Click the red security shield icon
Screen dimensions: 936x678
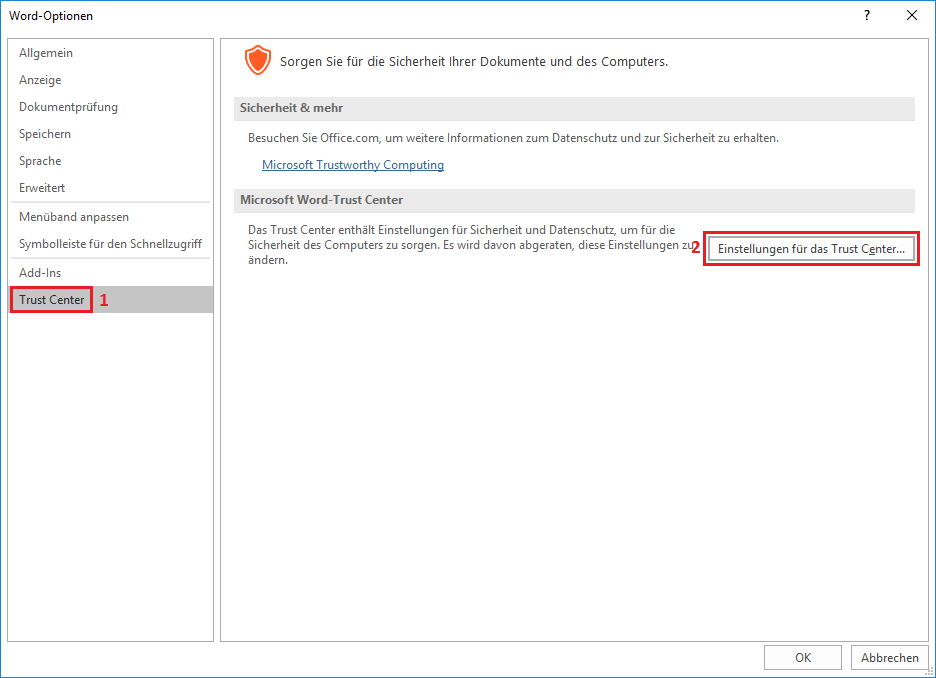[x=258, y=60]
